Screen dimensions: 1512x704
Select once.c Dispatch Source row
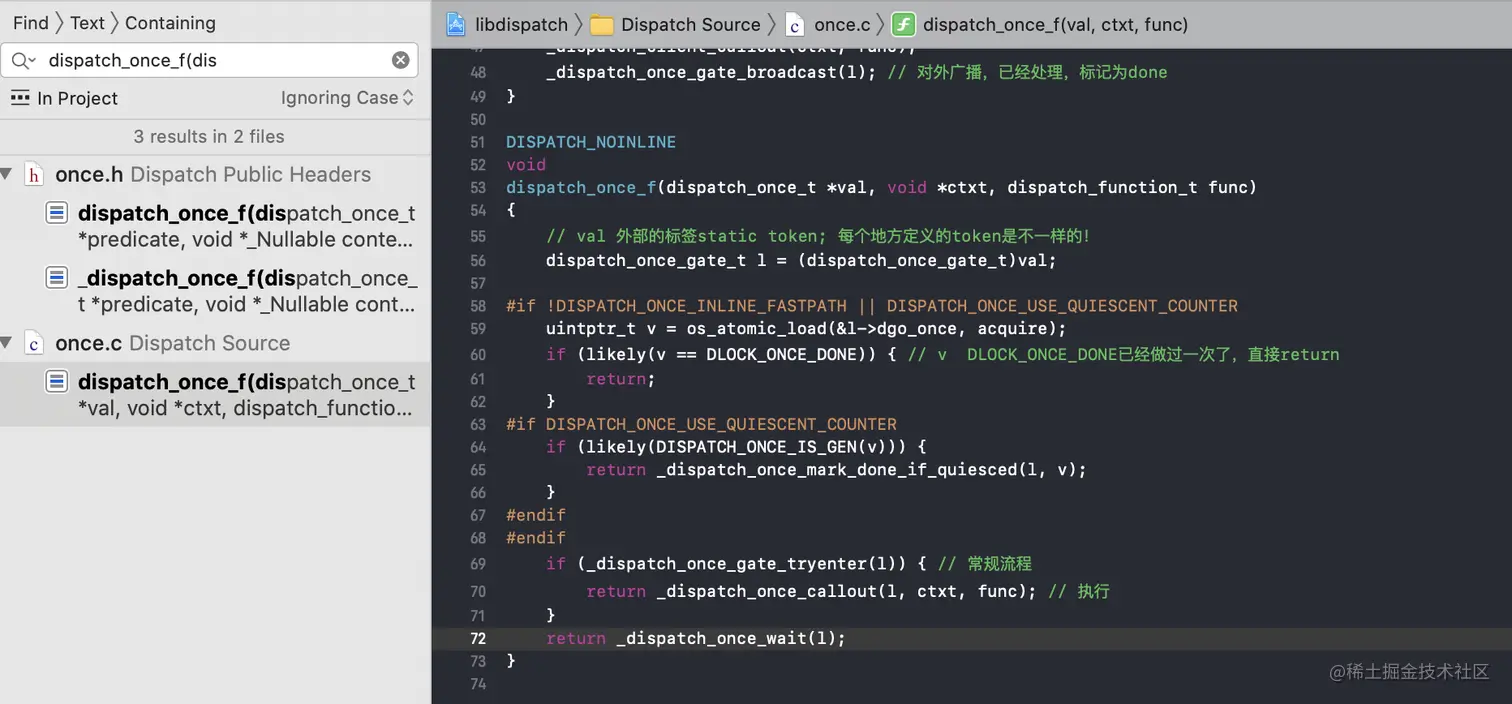point(215,343)
